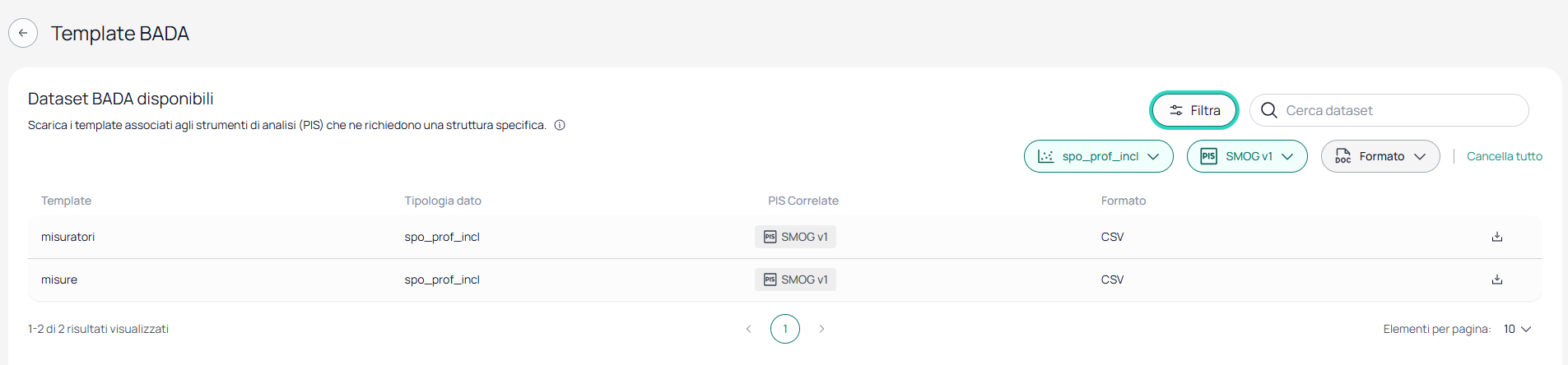Change the Elementi per pagina value

[x=1517, y=329]
